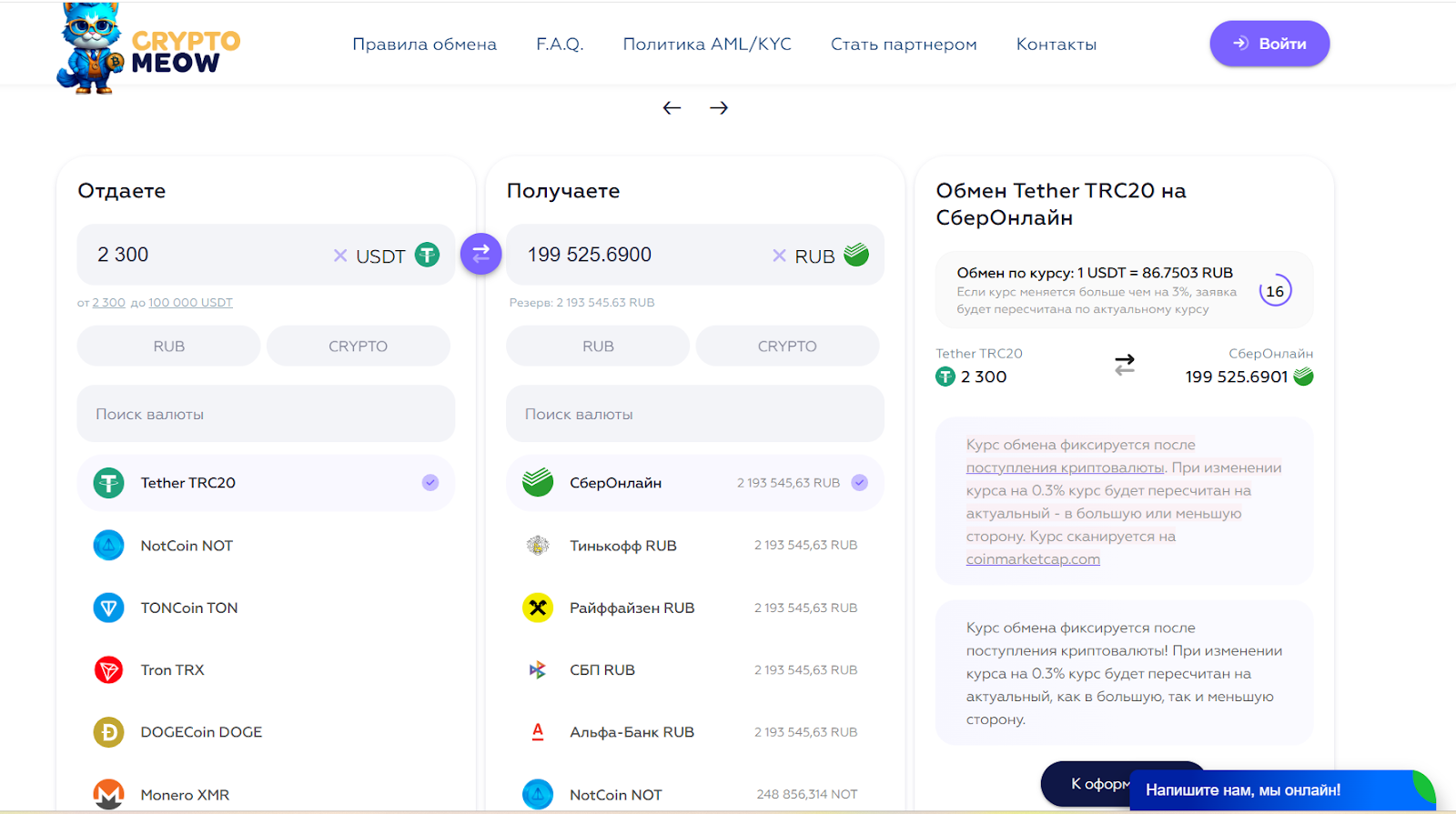Go to previous slide arrow
This screenshot has width=1456, height=814.
point(672,108)
